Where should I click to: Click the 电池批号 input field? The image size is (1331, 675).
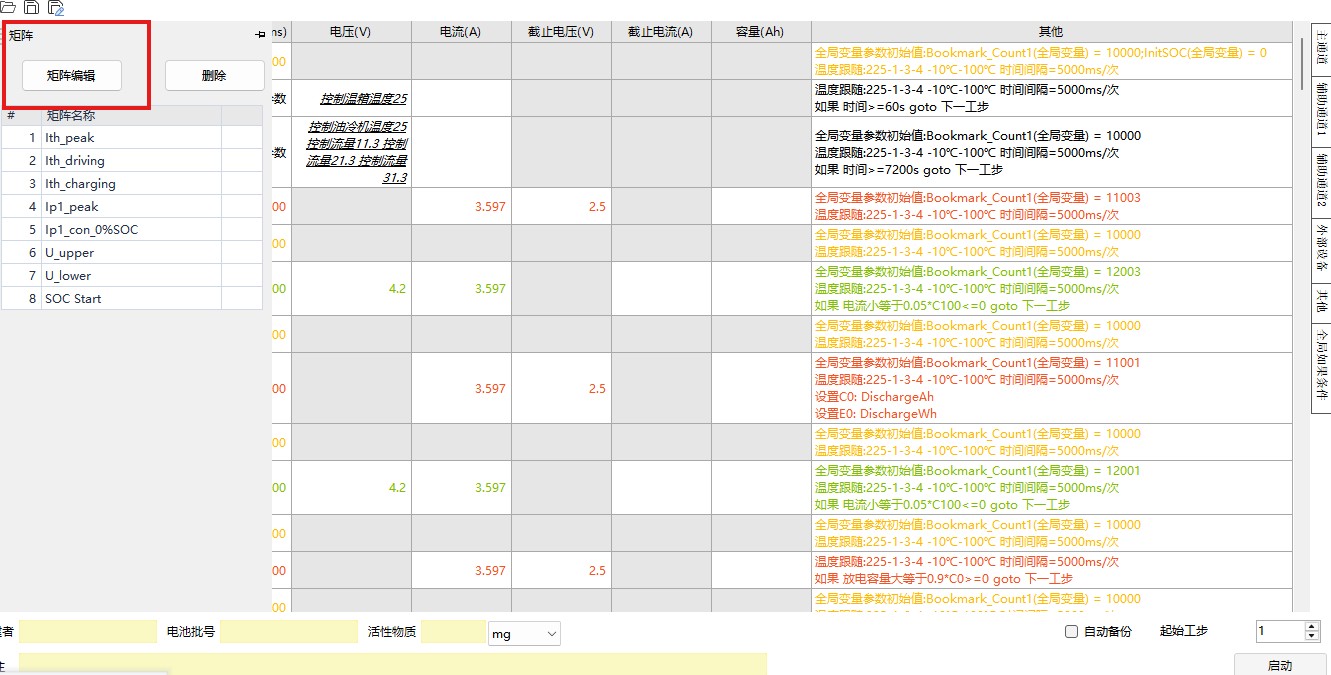[x=290, y=631]
